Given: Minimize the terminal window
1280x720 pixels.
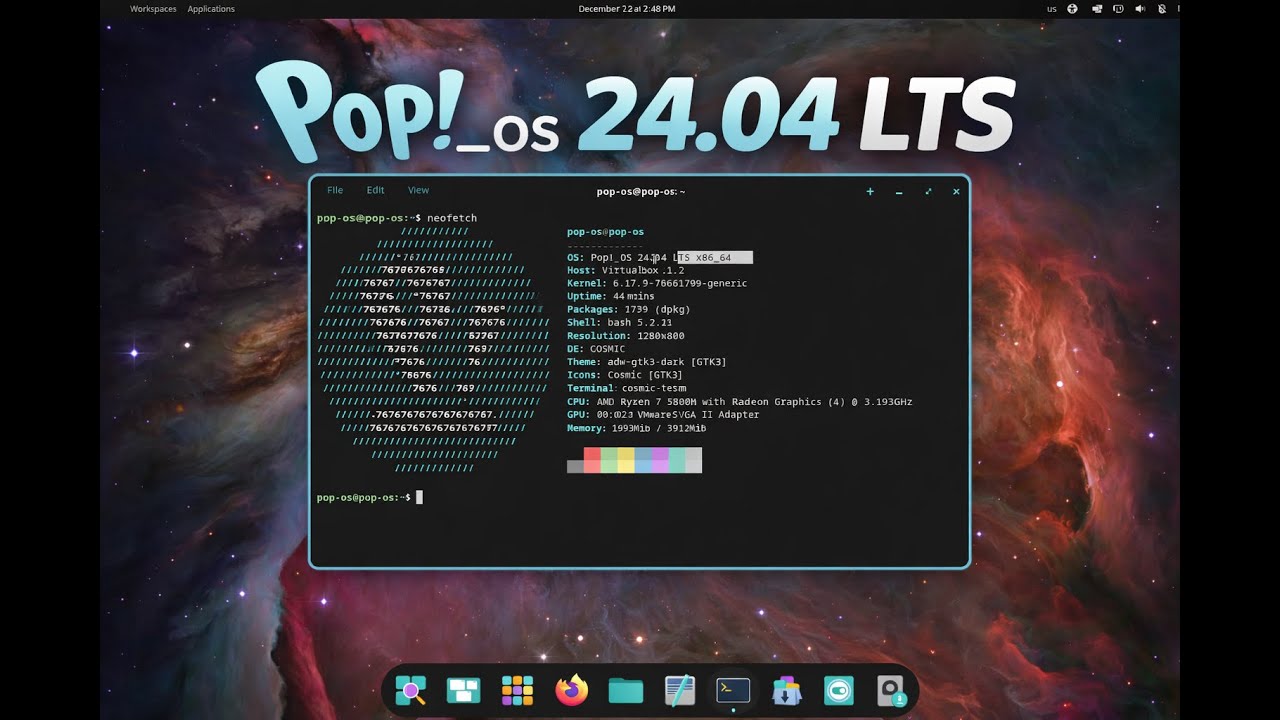Looking at the screenshot, I should tap(899, 191).
